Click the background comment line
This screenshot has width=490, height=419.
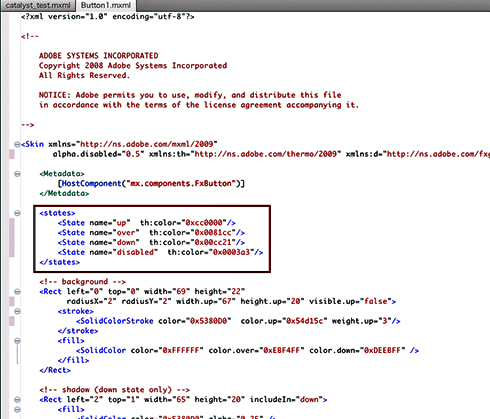pyautogui.click(x=82, y=282)
